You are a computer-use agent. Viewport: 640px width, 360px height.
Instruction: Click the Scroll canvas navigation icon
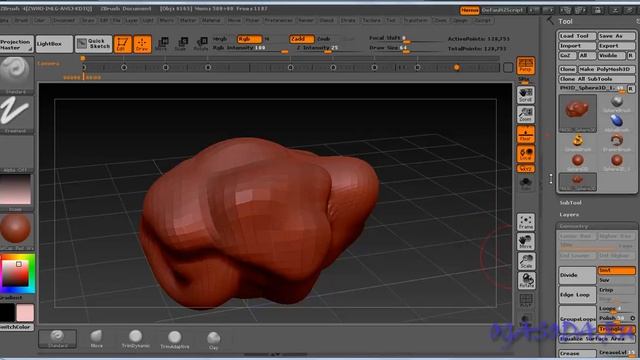526,95
